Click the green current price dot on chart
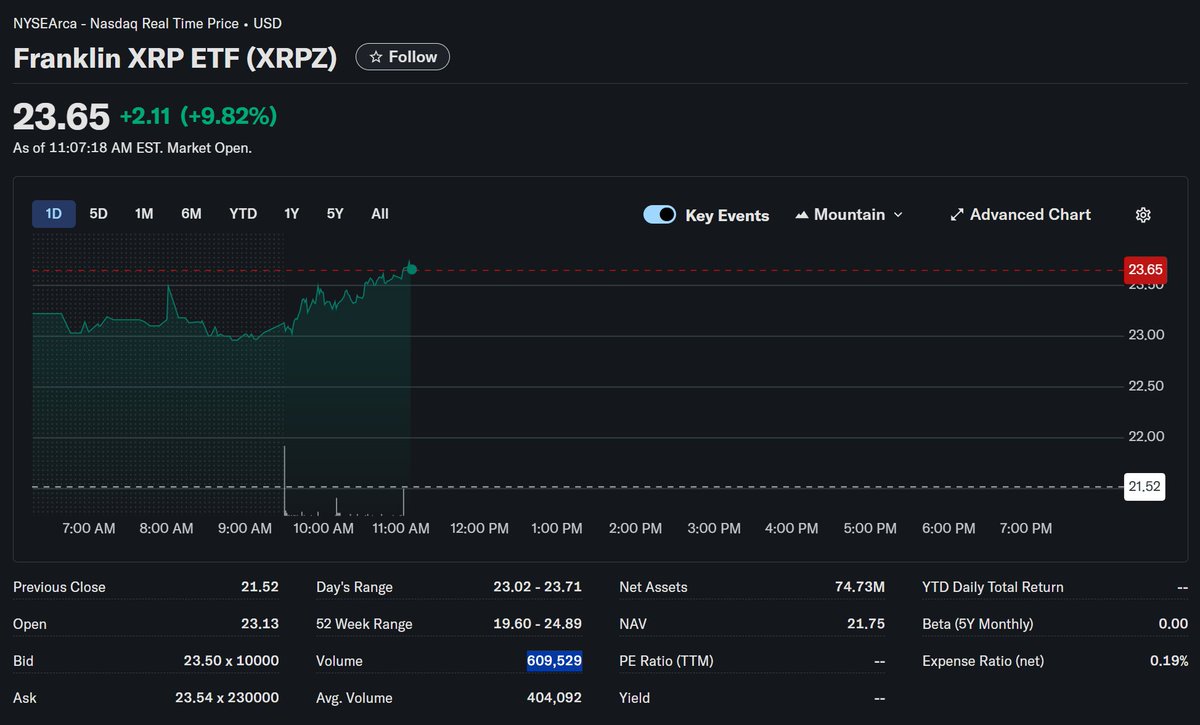The width and height of the screenshot is (1200, 725). pos(412,269)
